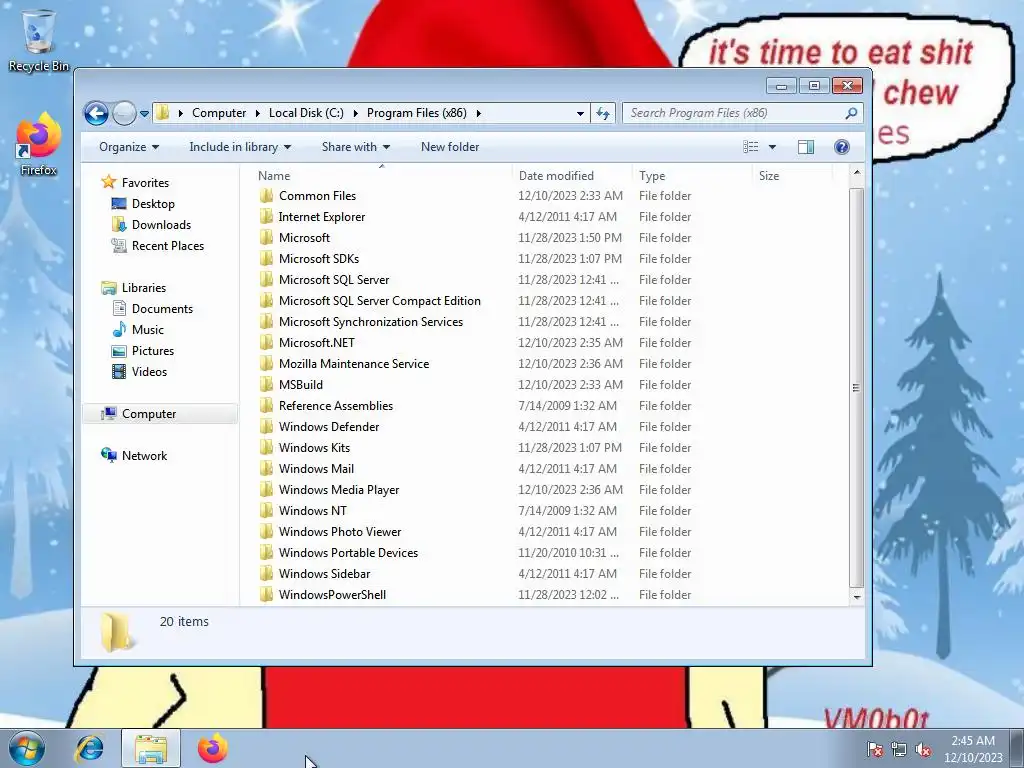Select the 'Windows Sidebar' name
Screen dimensions: 1024x768
click(324, 574)
